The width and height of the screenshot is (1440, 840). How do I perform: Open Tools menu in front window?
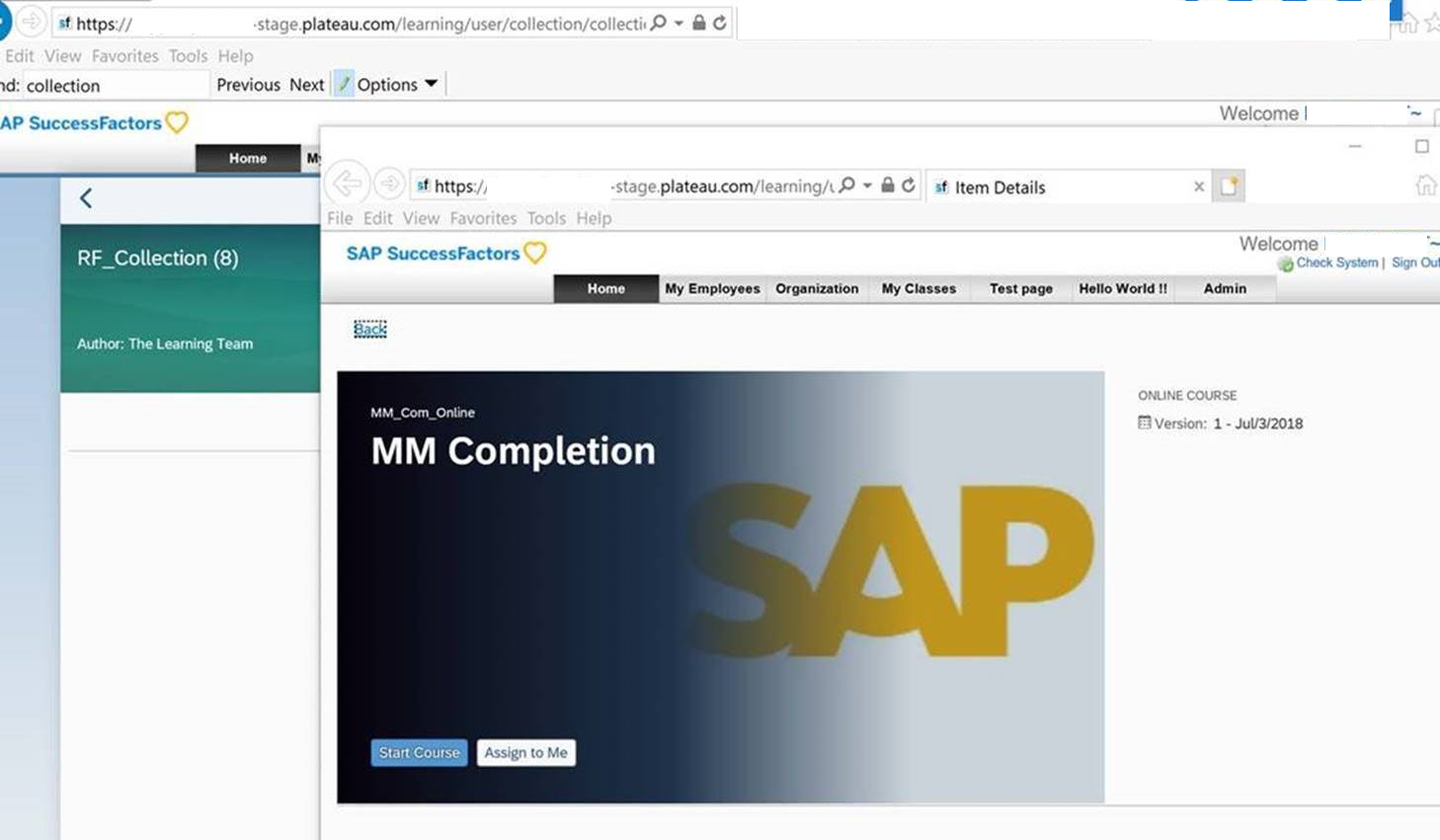pyautogui.click(x=546, y=218)
